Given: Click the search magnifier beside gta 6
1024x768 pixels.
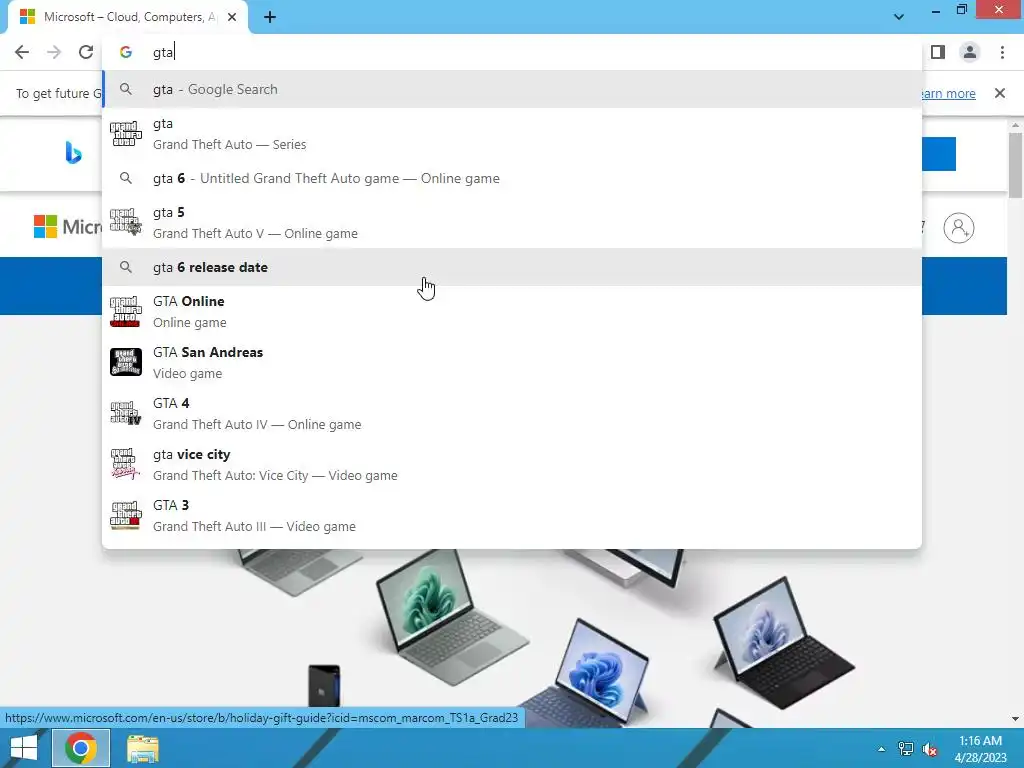Looking at the screenshot, I should click(x=126, y=178).
